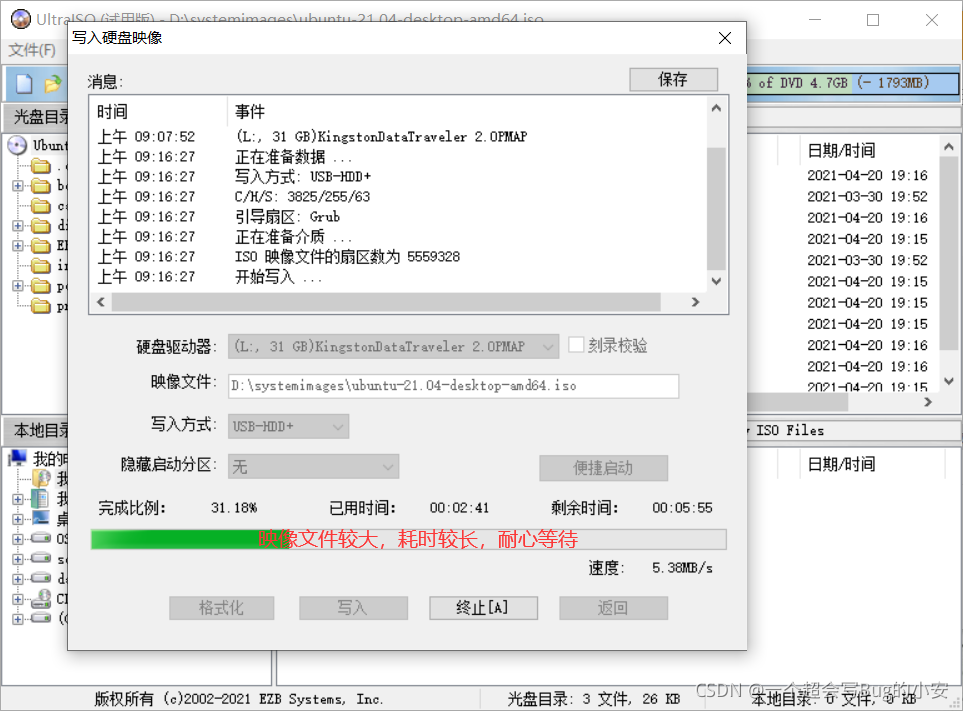The image size is (963, 711).
Task: Select the OS drive icon in local tree
Action: pos(41,538)
